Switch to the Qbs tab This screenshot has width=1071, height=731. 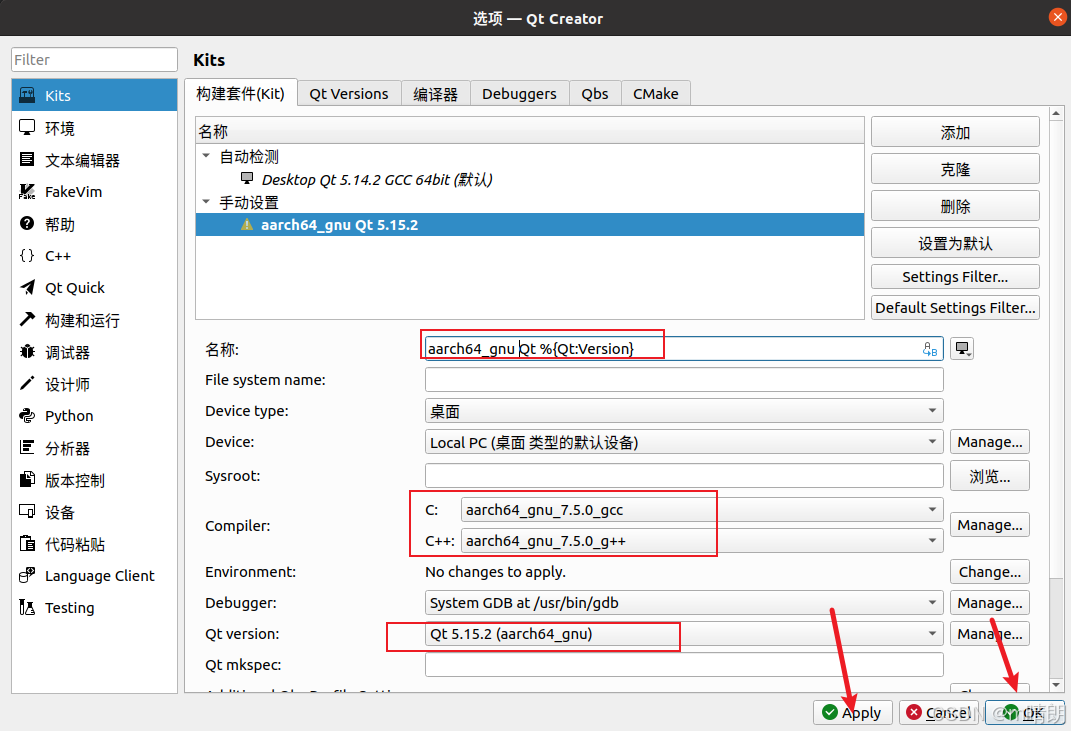[x=595, y=94]
